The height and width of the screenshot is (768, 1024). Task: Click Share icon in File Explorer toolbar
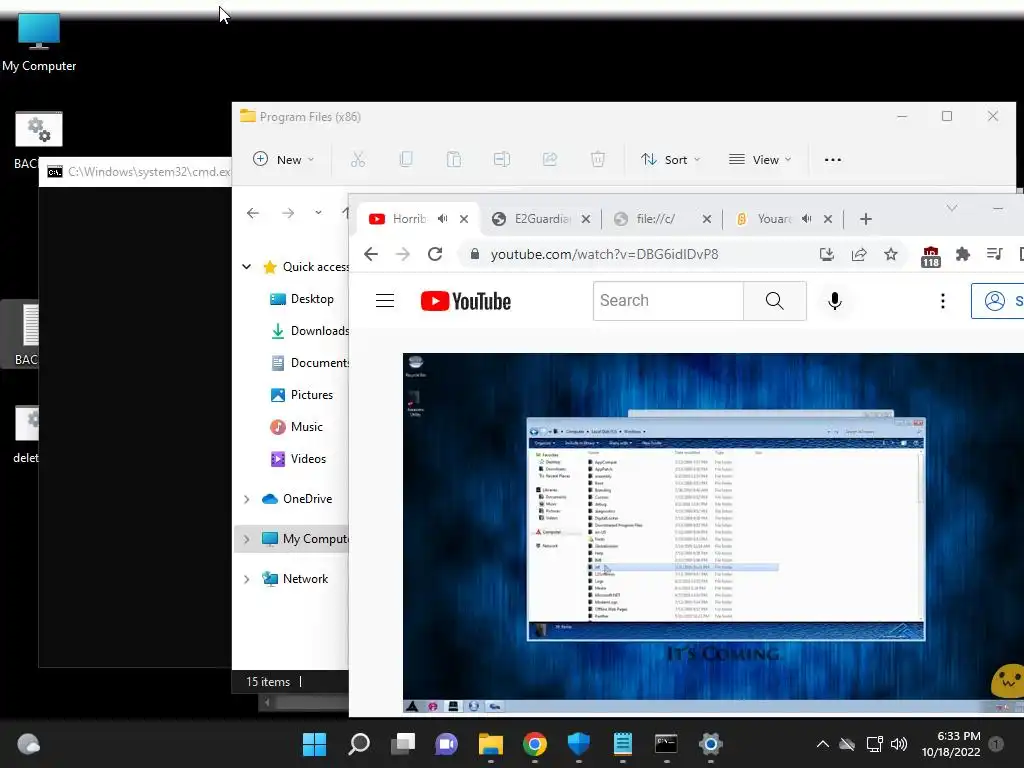click(550, 159)
